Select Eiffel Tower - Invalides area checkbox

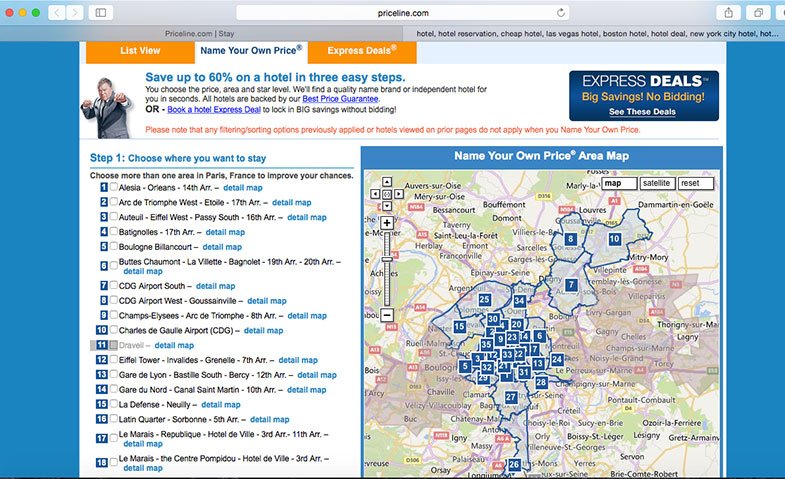pyautogui.click(x=114, y=360)
